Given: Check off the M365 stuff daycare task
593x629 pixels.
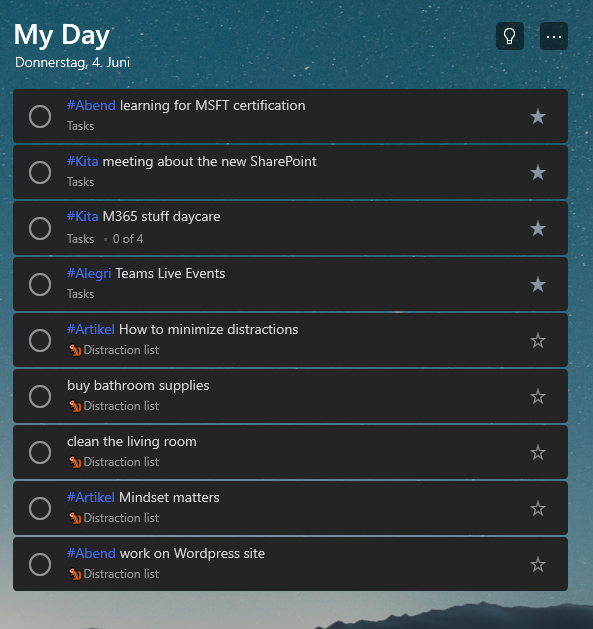Looking at the screenshot, I should 40,229.
